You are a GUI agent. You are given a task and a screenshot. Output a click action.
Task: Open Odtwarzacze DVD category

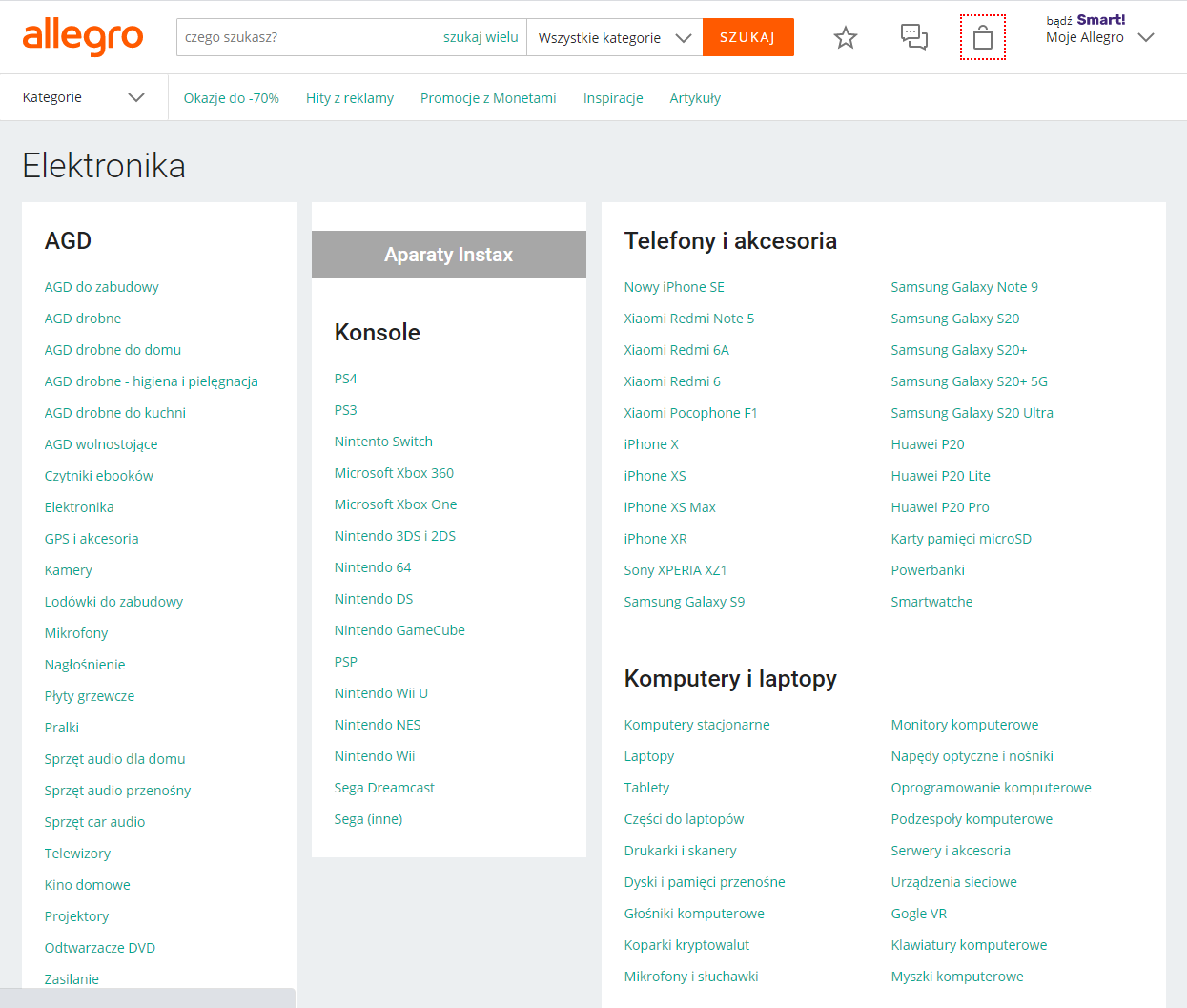(100, 948)
